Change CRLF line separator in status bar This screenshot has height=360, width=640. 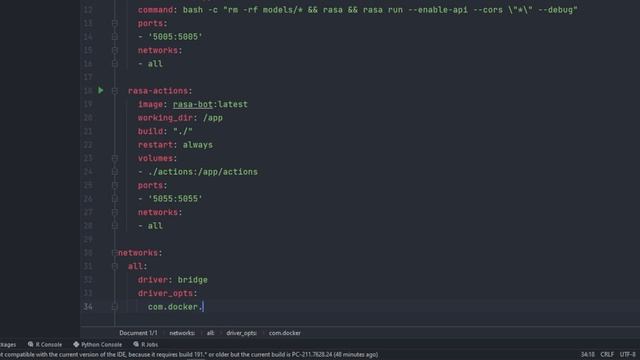pos(607,354)
